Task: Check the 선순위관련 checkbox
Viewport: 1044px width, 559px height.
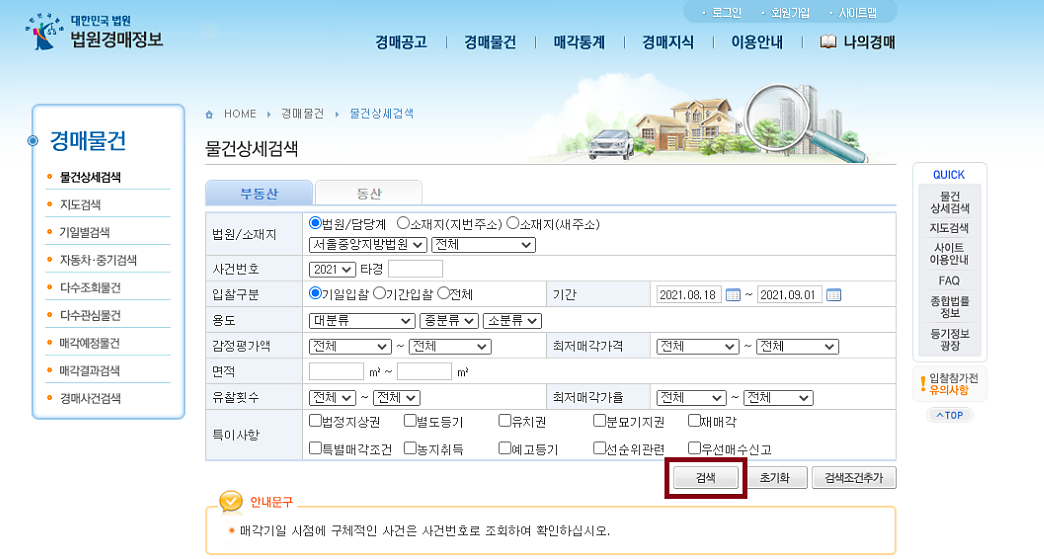Action: pos(599,448)
